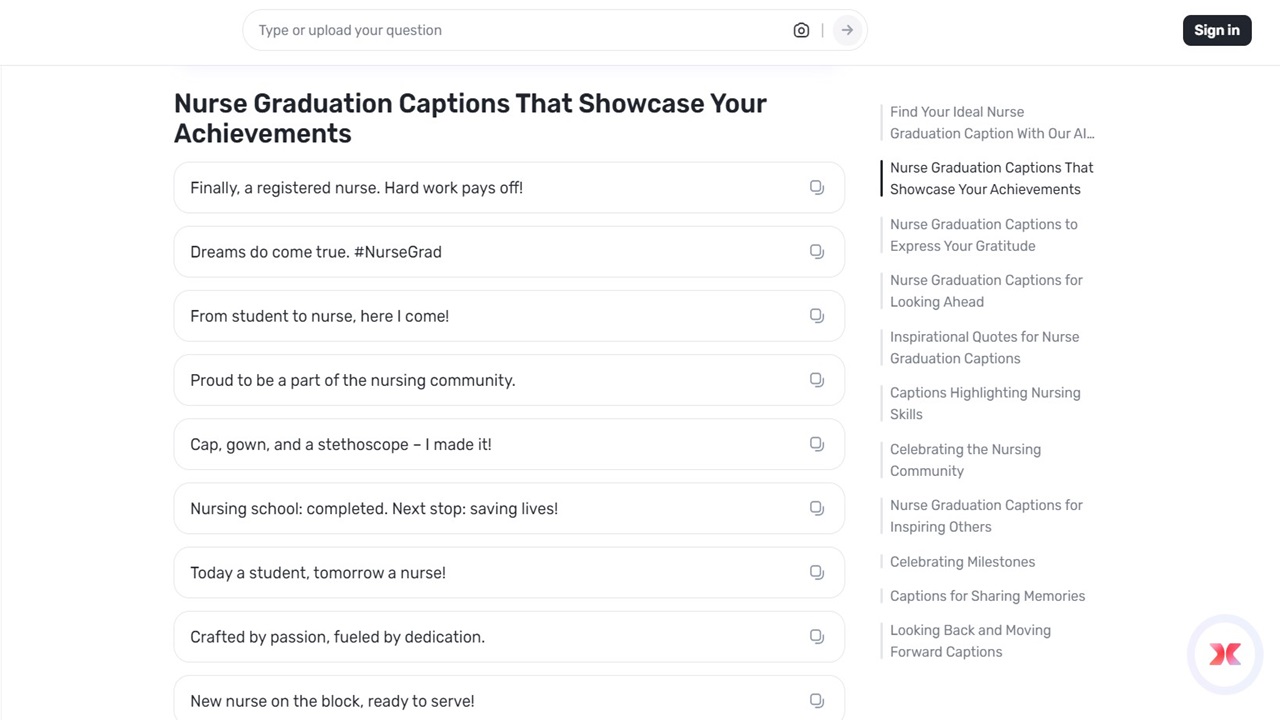Go to "Captions to Express Your Gratitude" section
The width and height of the screenshot is (1280, 720).
[983, 235]
